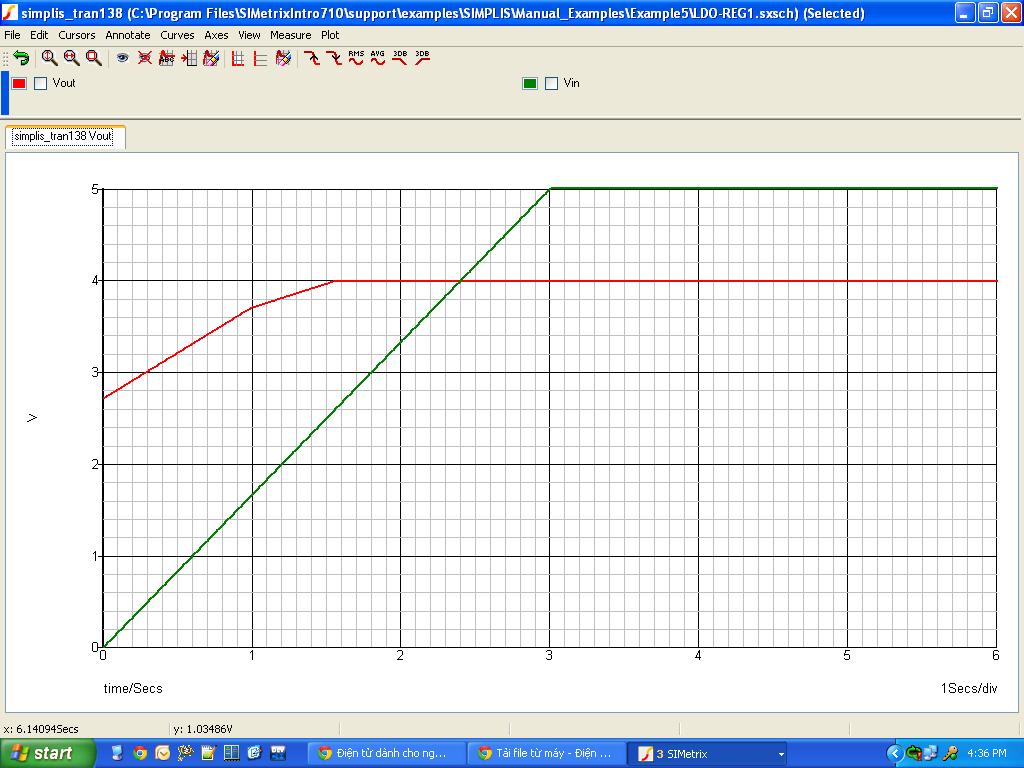Open the first Chrome taskbar button Điện tử dành cho

click(389, 753)
